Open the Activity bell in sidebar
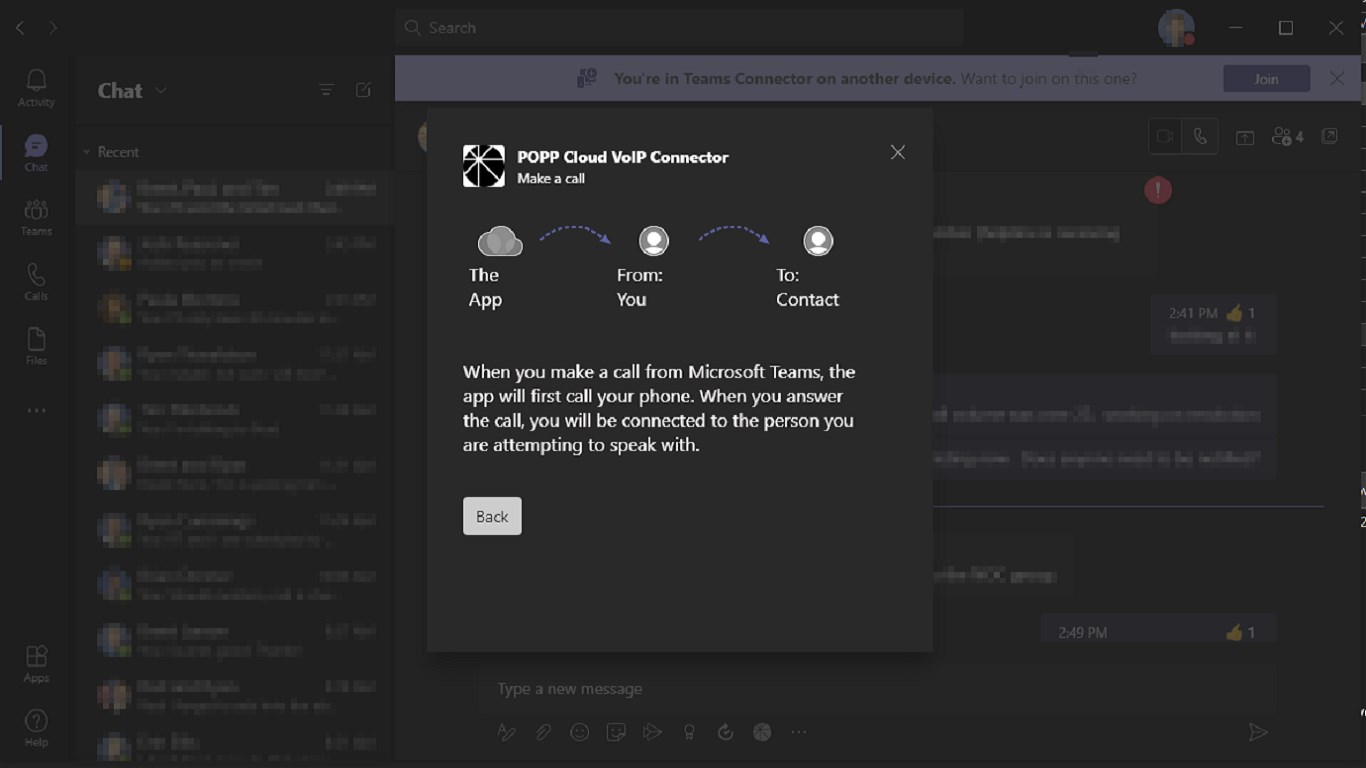Image resolution: width=1366 pixels, height=768 pixels. tap(36, 88)
